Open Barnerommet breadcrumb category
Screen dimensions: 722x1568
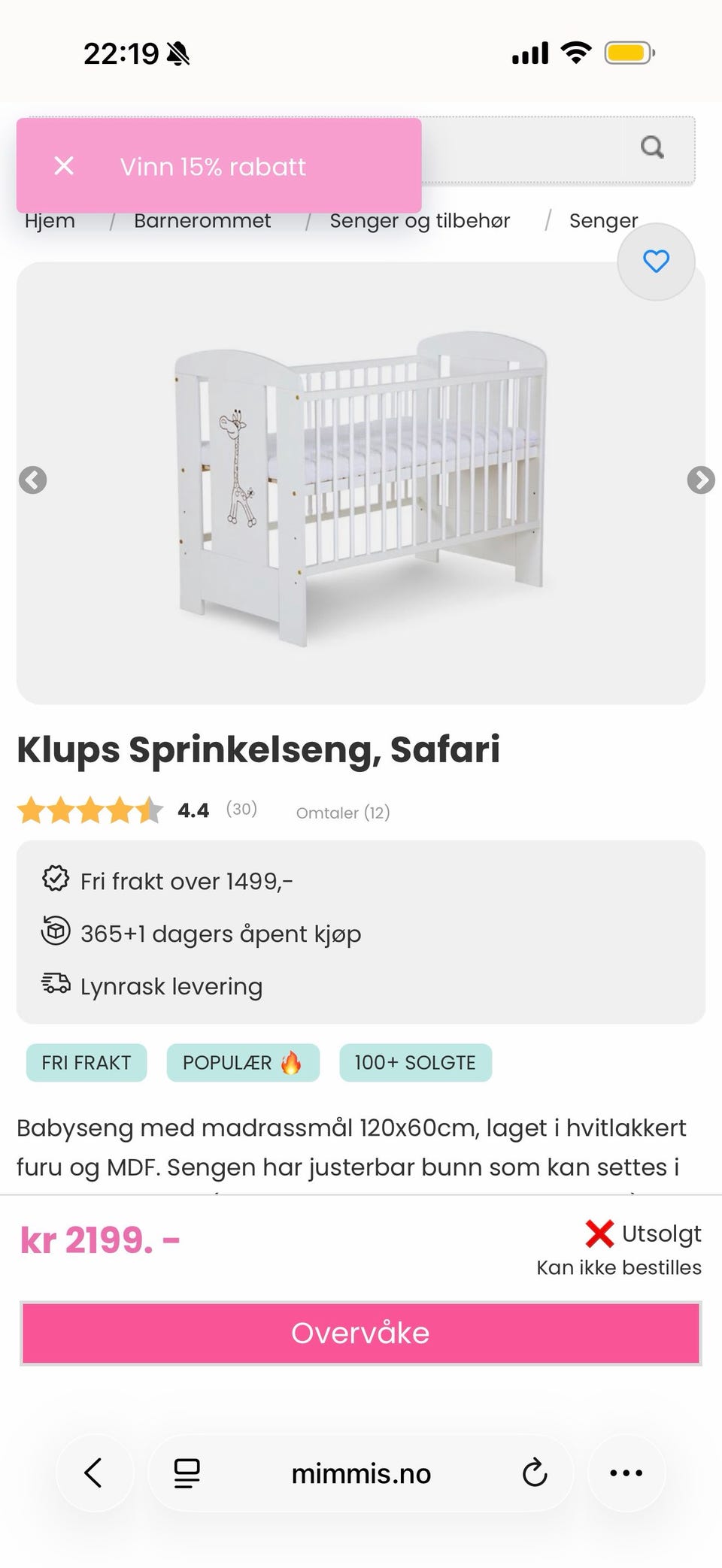(202, 221)
